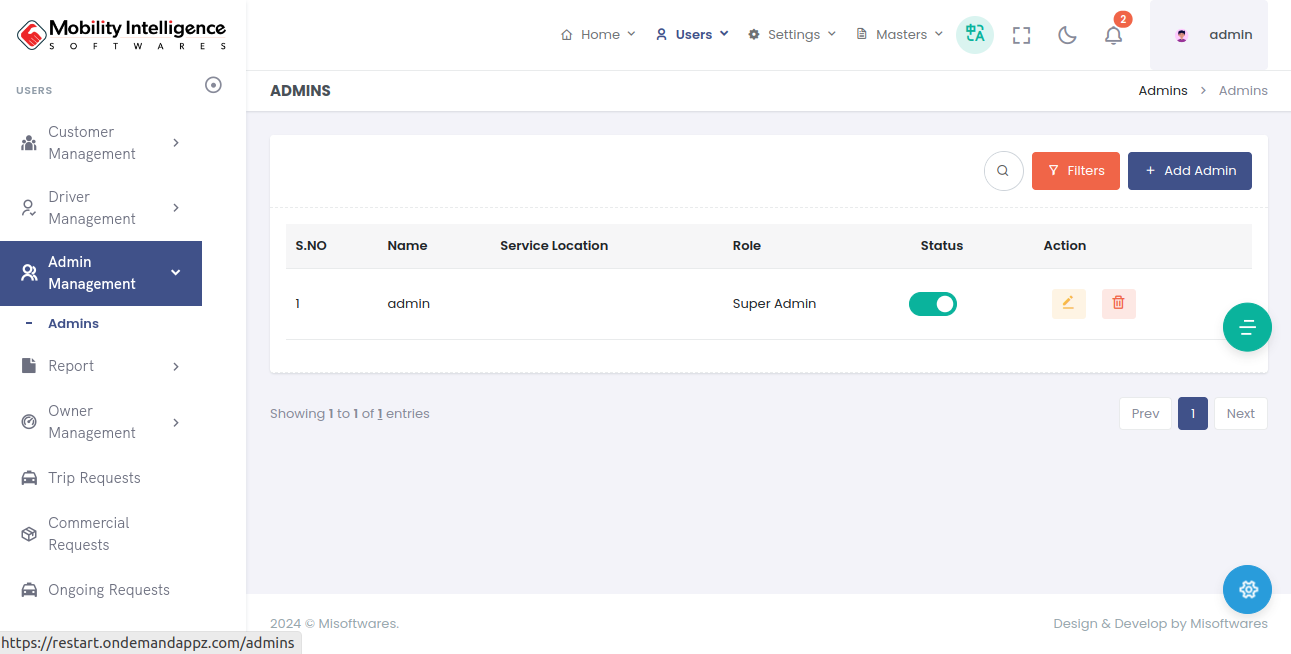The image size is (1291, 654).
Task: Delete the admin row with trash icon
Action: 1118,303
